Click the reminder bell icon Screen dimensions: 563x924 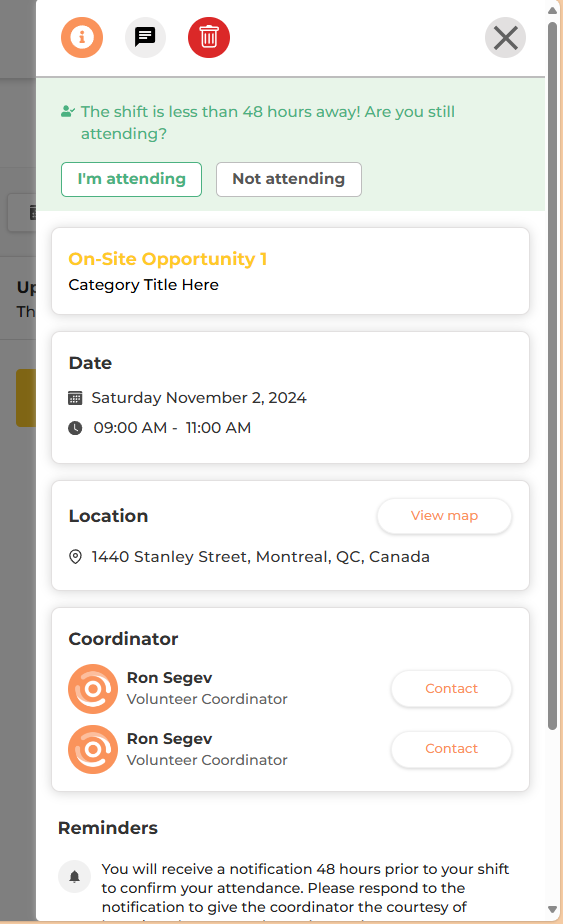tap(74, 876)
